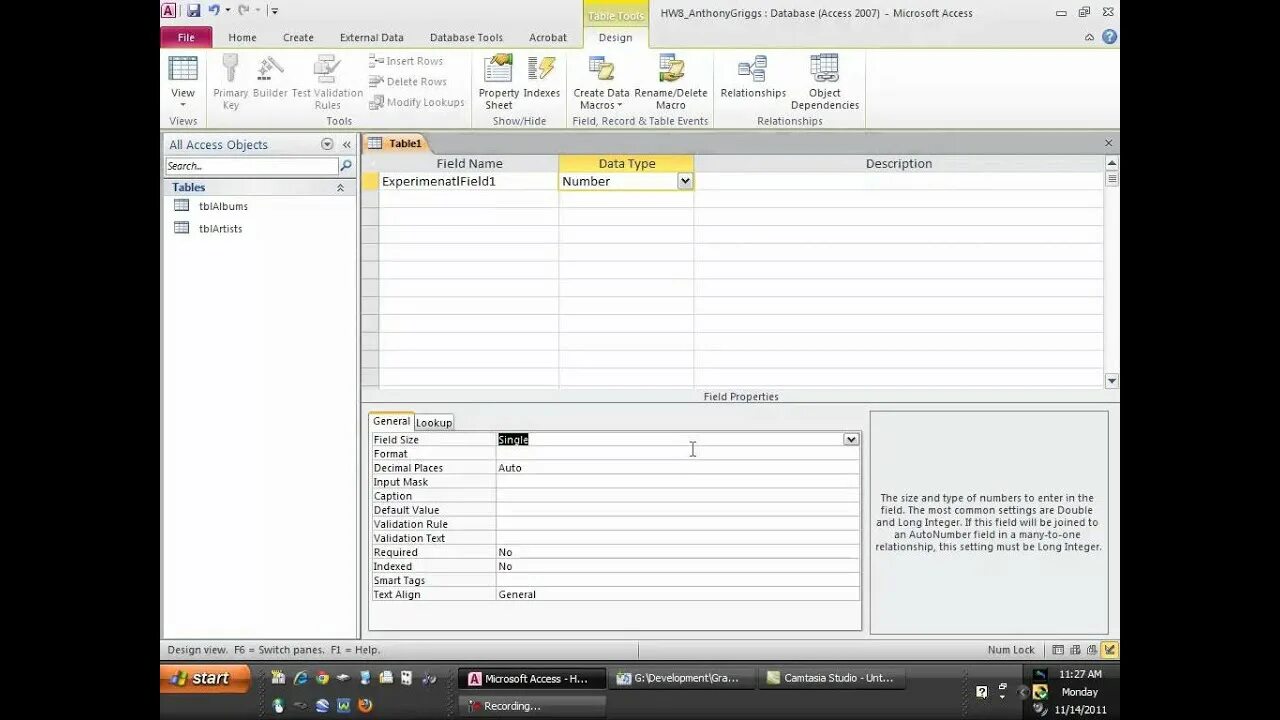
Task: Open the tblArtists table
Action: click(220, 228)
